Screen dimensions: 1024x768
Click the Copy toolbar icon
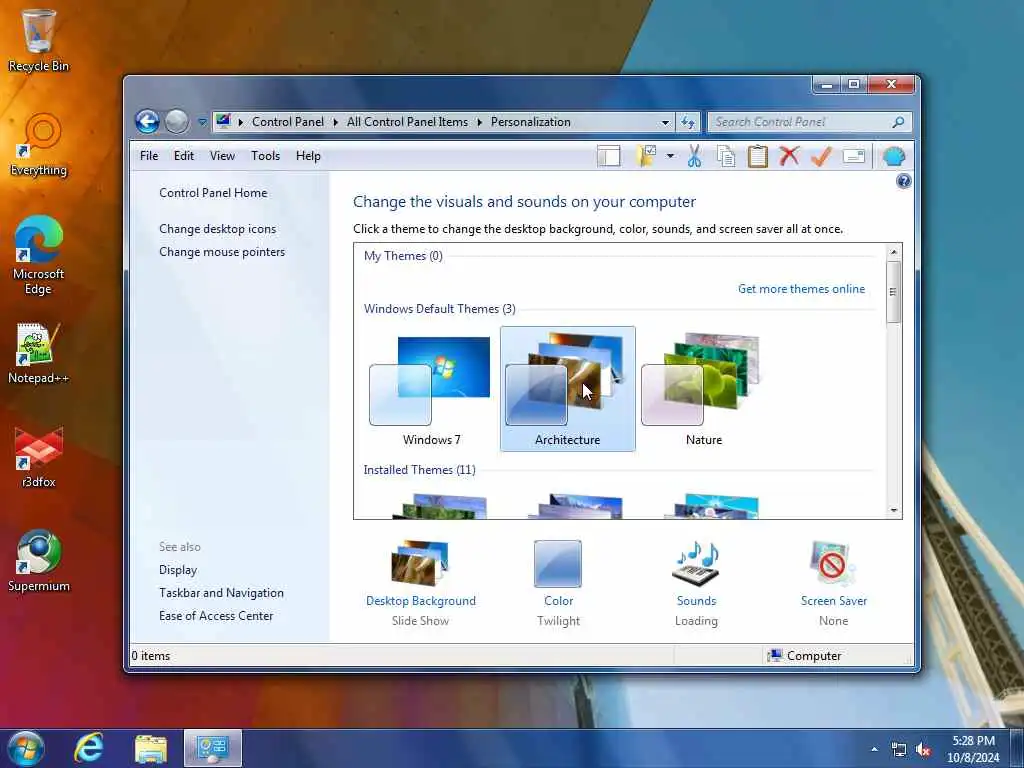726,156
